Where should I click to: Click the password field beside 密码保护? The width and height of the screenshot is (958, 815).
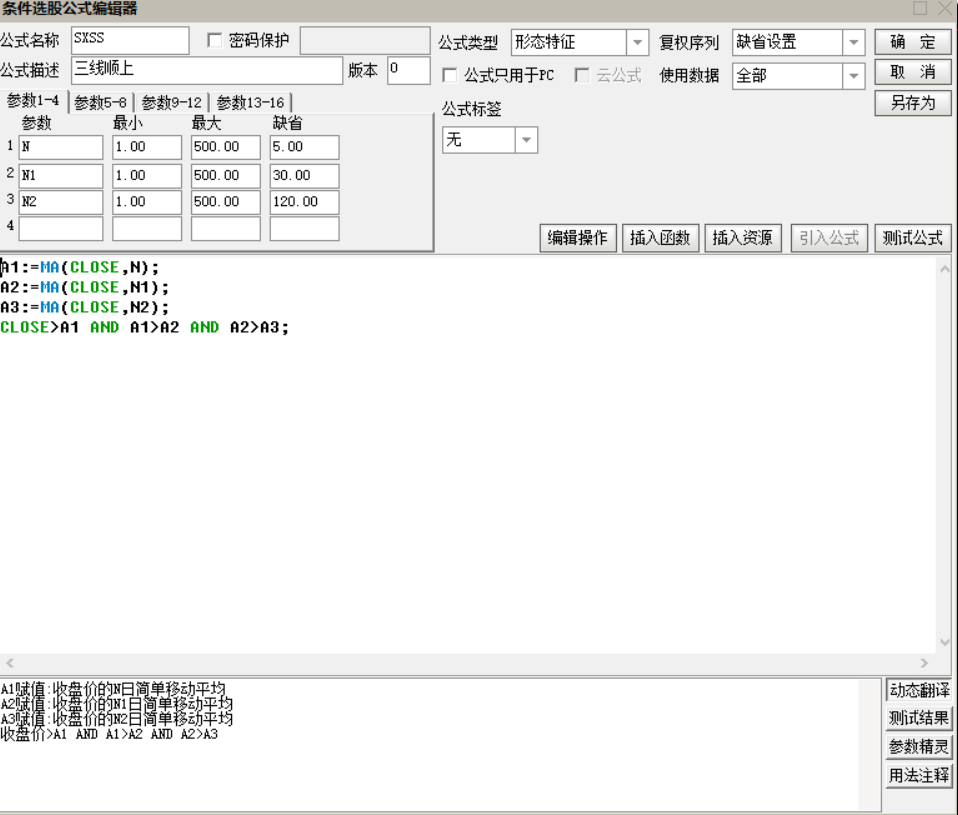pos(365,41)
